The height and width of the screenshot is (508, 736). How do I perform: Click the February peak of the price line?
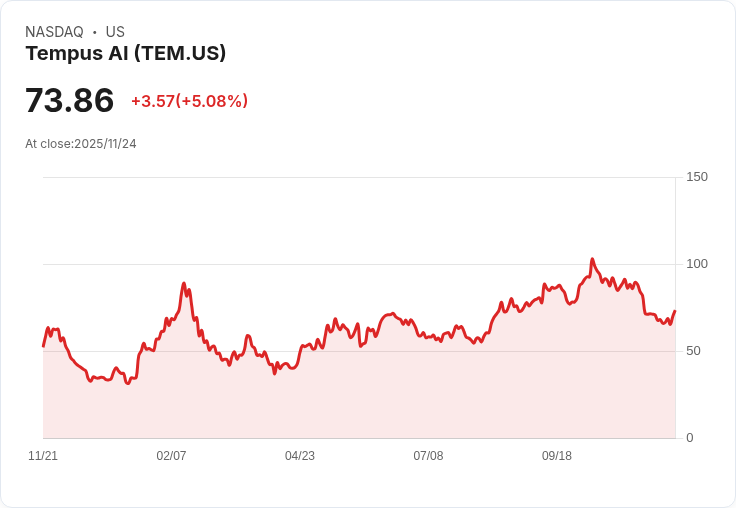tap(185, 283)
